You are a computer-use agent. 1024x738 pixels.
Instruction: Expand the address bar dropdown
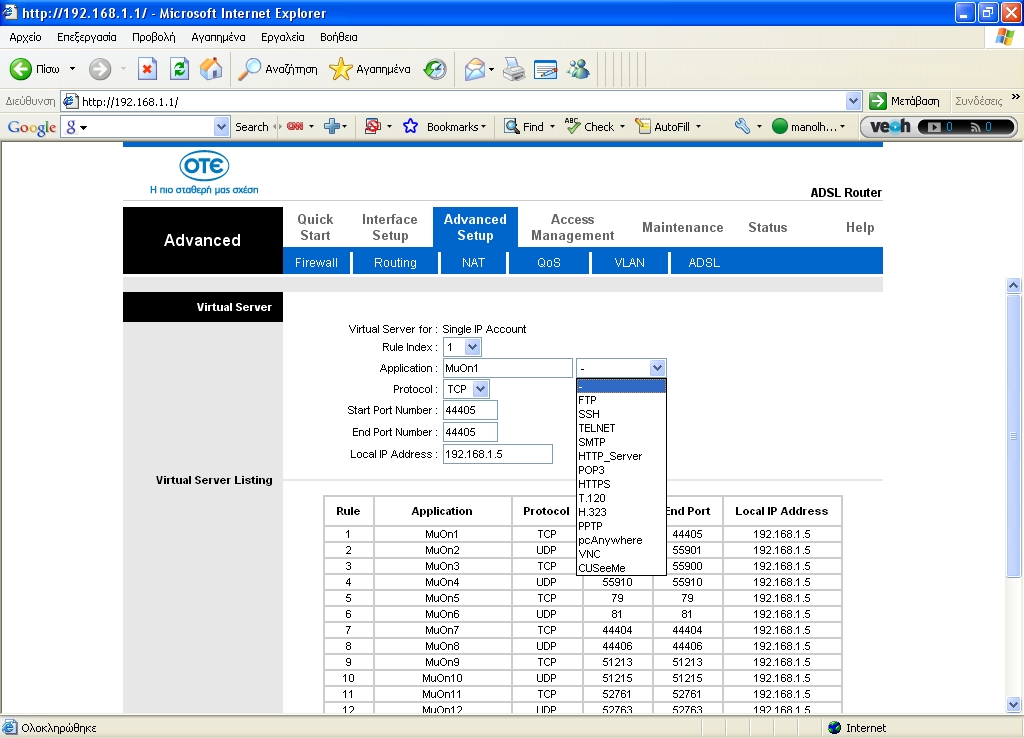(x=853, y=101)
